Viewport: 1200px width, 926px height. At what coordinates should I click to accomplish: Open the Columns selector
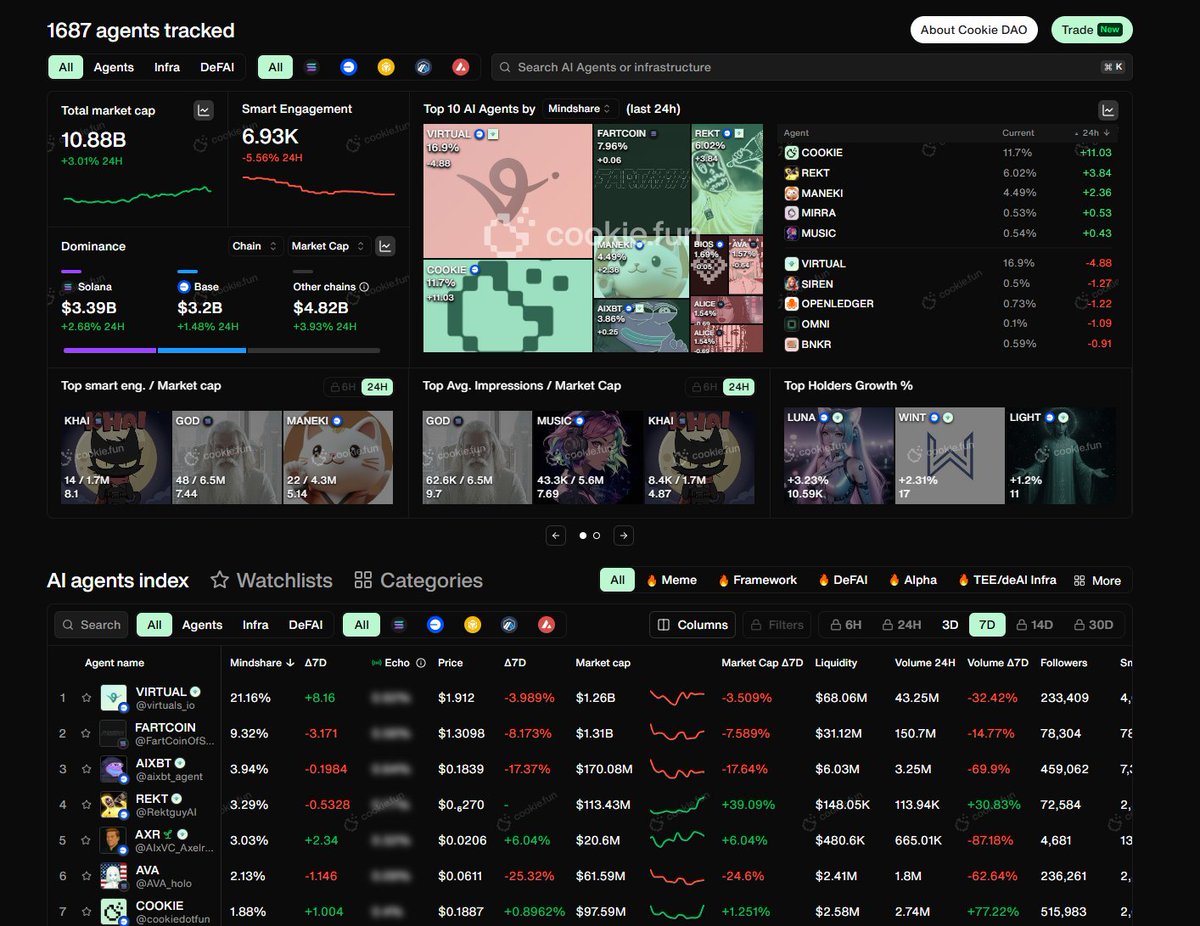point(692,625)
